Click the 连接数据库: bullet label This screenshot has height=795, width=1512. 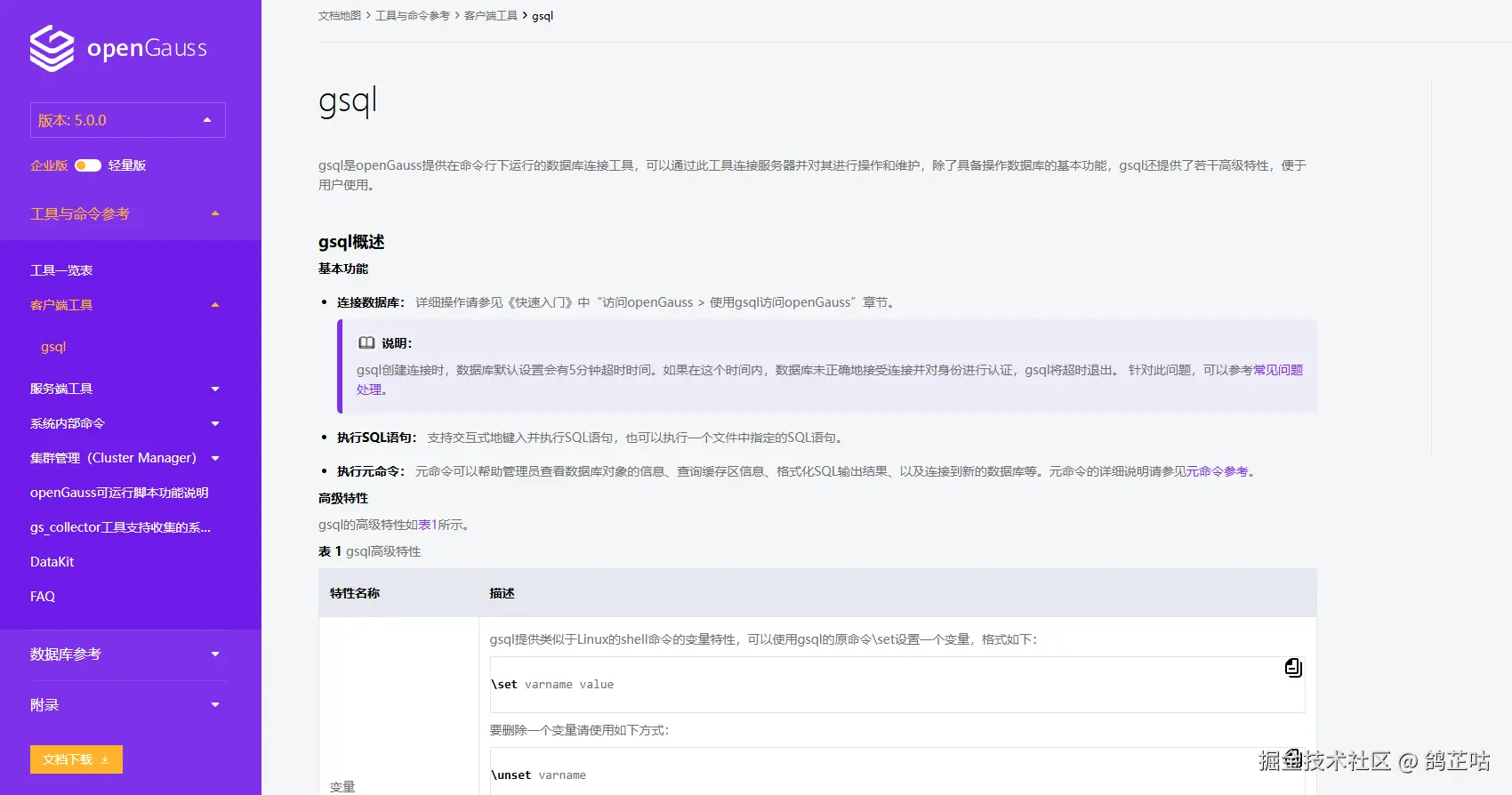click(371, 302)
